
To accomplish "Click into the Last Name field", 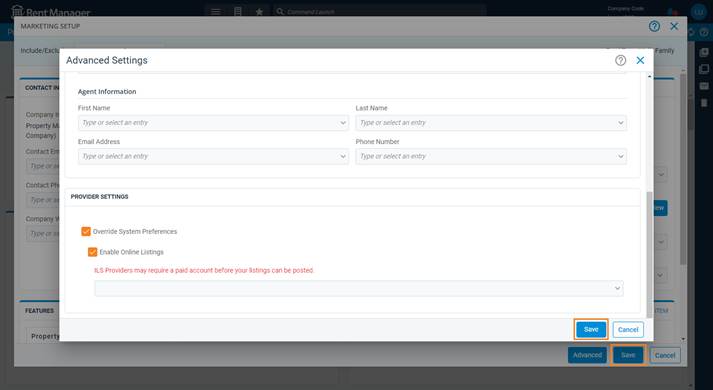I will pos(491,123).
